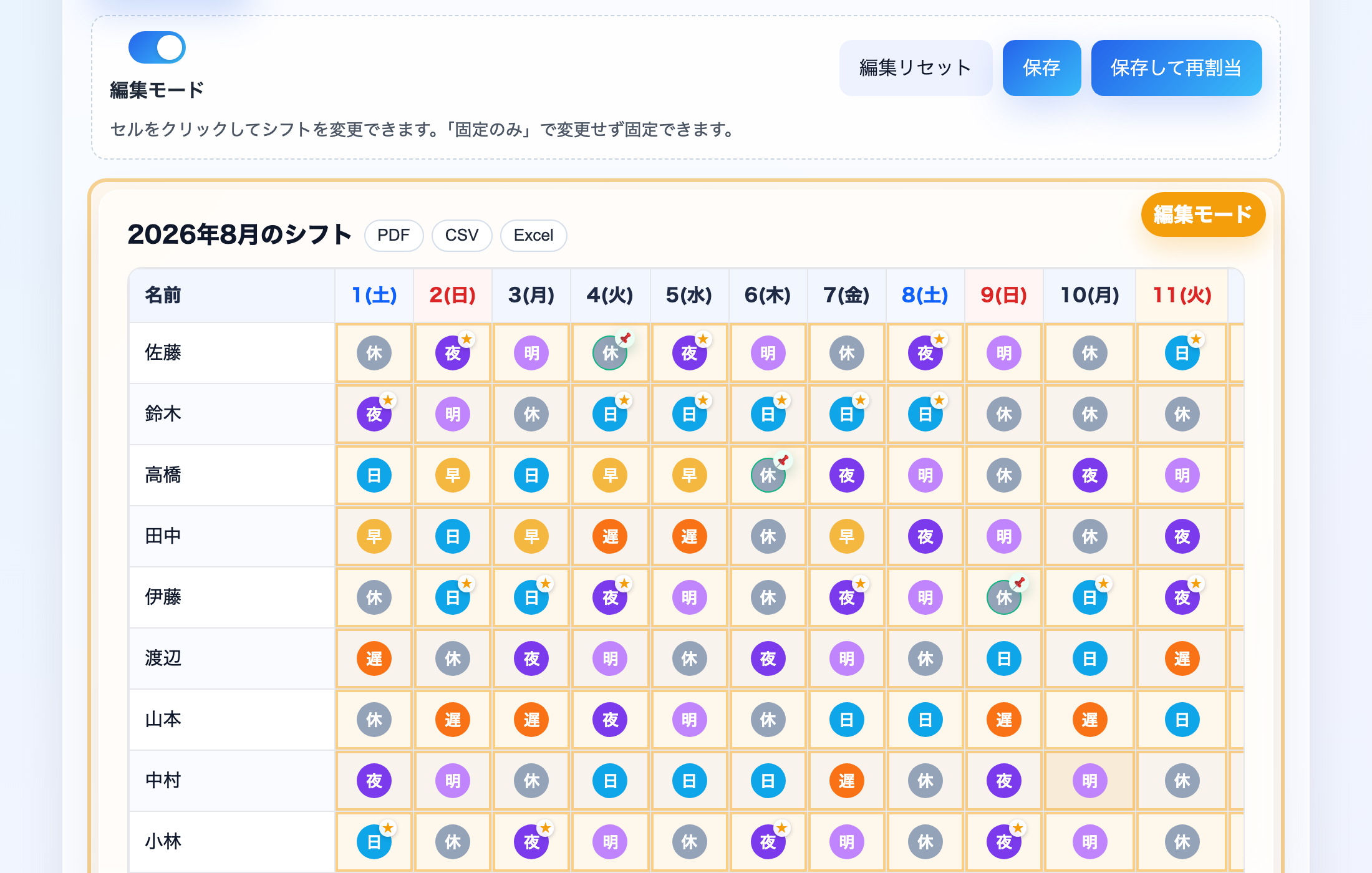This screenshot has width=1372, height=873.
Task: Select the 伊藤 name cell
Action: point(232,597)
